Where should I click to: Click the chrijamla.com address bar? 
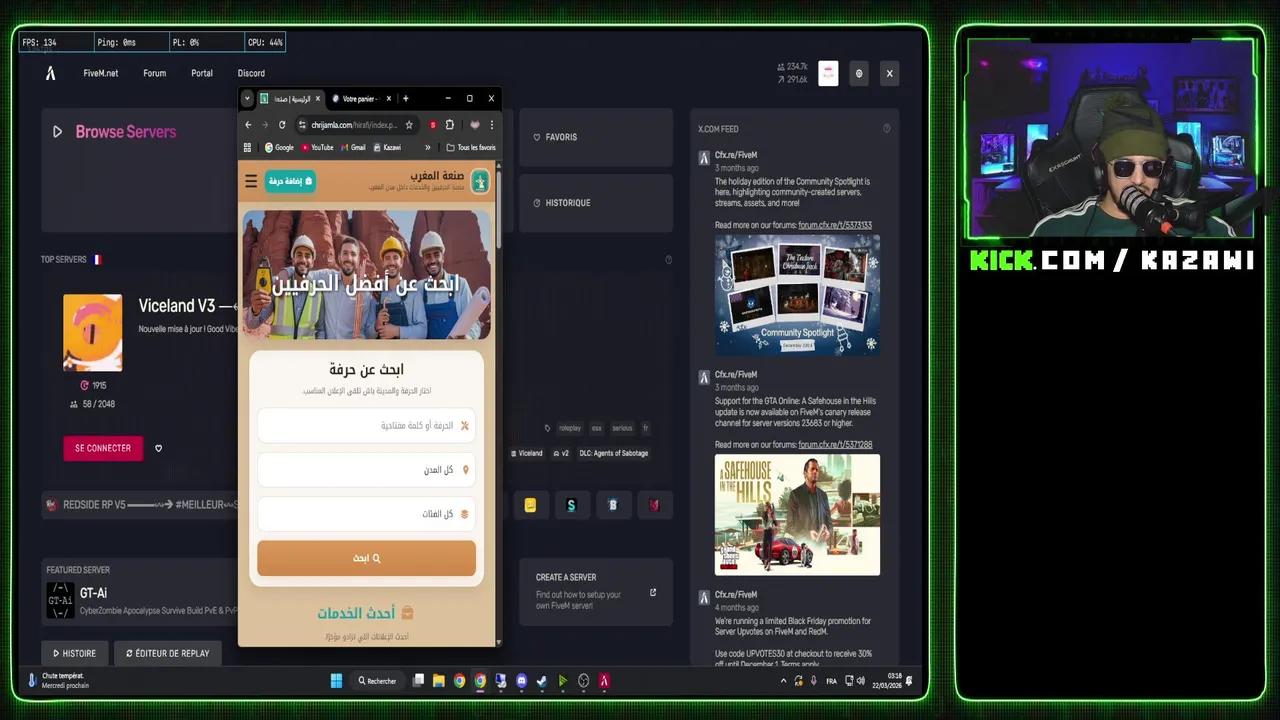[x=356, y=125]
